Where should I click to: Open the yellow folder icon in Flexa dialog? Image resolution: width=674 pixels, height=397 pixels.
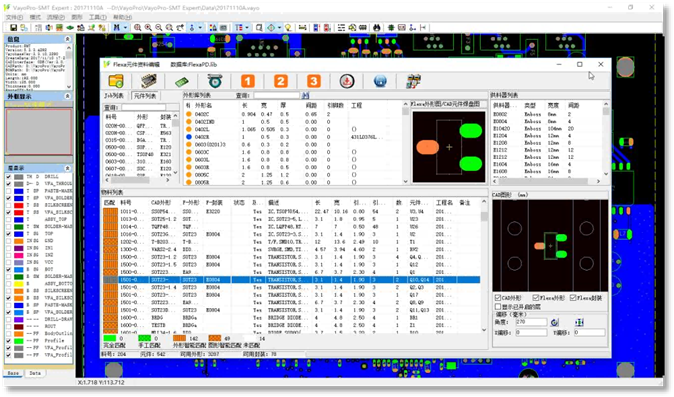pyautogui.click(x=116, y=81)
